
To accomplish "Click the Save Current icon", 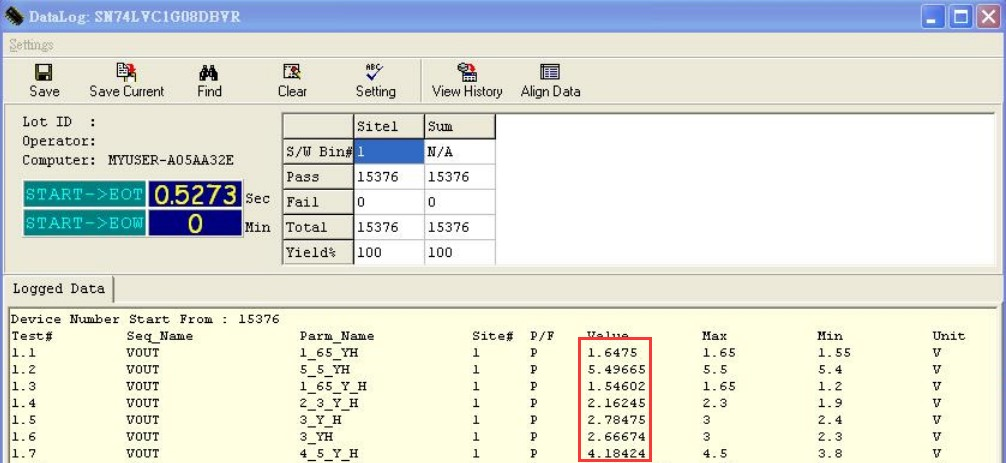I will tap(126, 72).
